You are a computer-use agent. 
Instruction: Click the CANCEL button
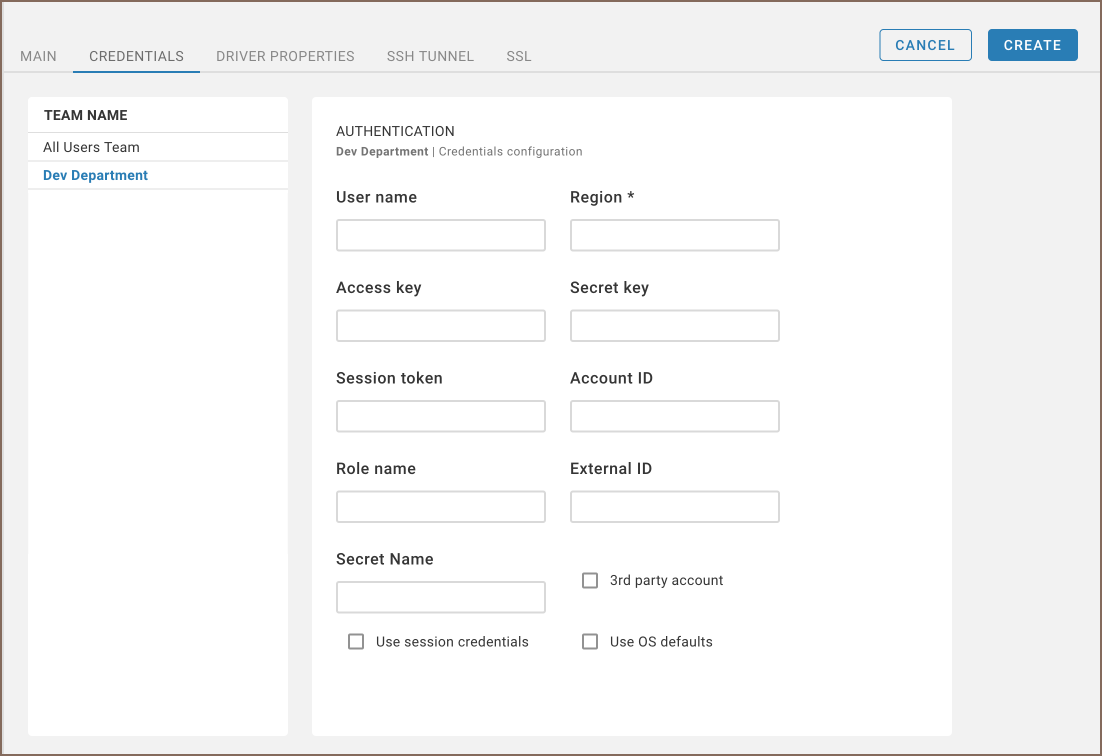(x=925, y=45)
